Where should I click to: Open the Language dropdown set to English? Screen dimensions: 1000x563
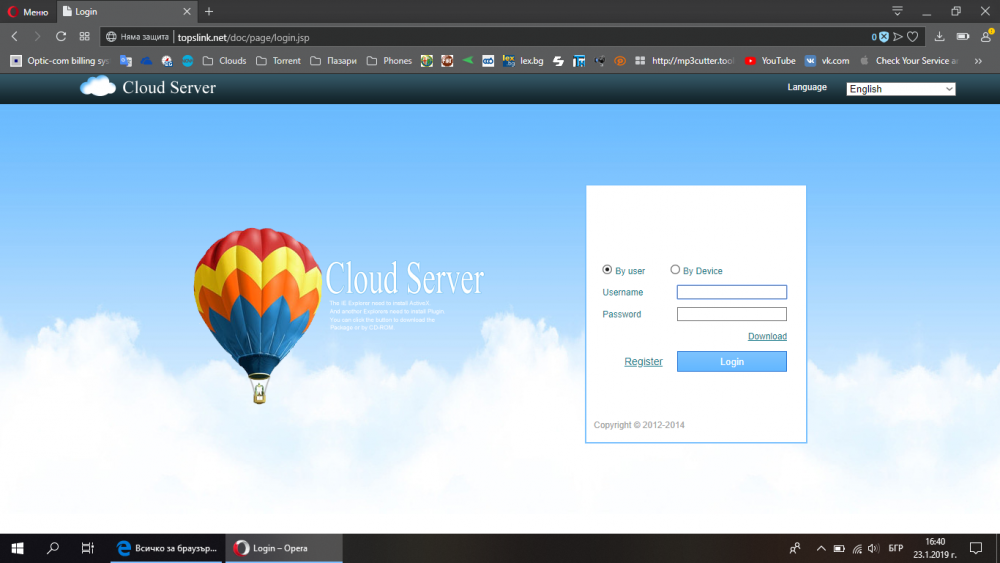pyautogui.click(x=901, y=89)
